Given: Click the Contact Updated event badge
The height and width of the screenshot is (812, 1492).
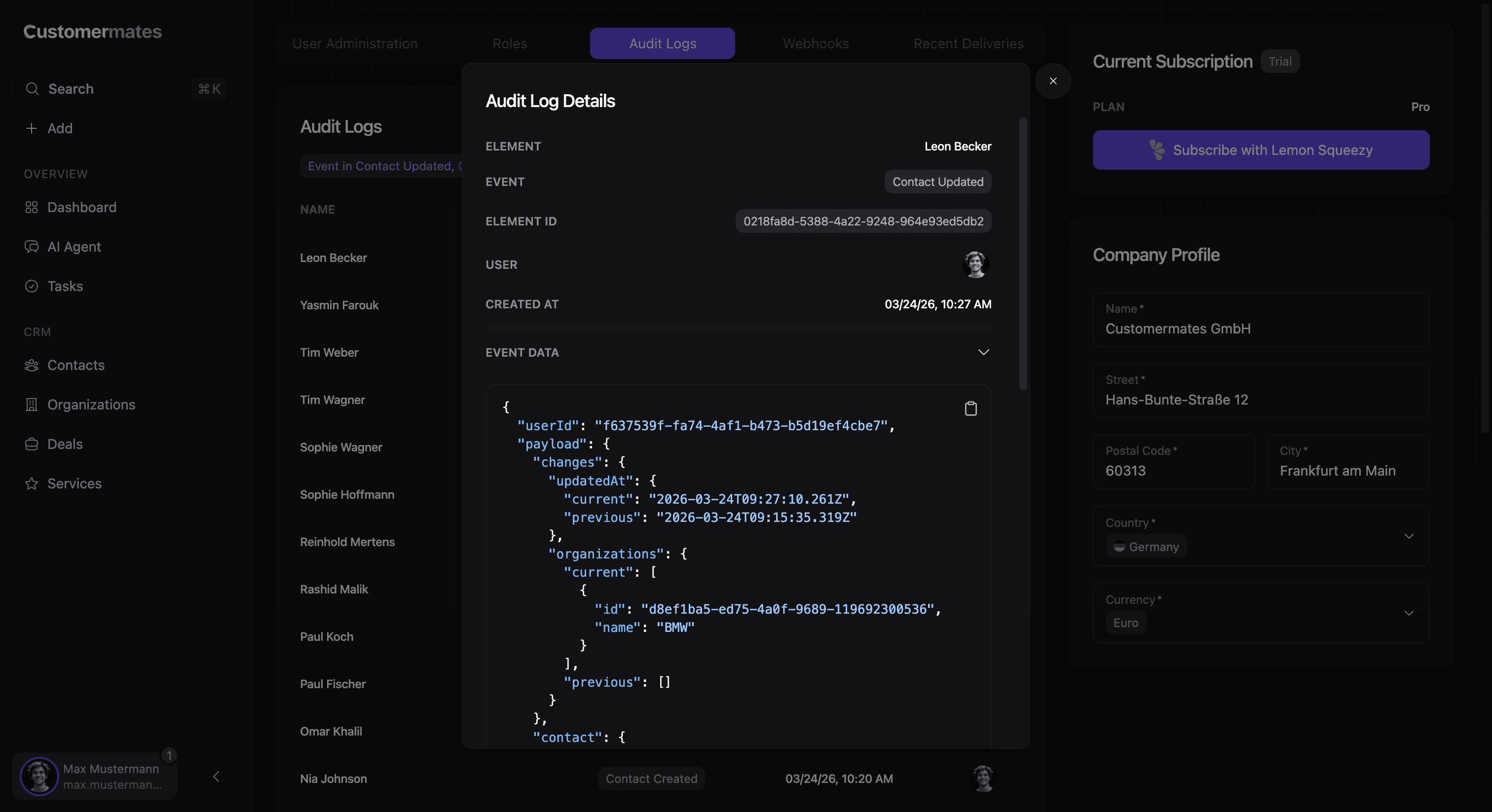Looking at the screenshot, I should [937, 181].
